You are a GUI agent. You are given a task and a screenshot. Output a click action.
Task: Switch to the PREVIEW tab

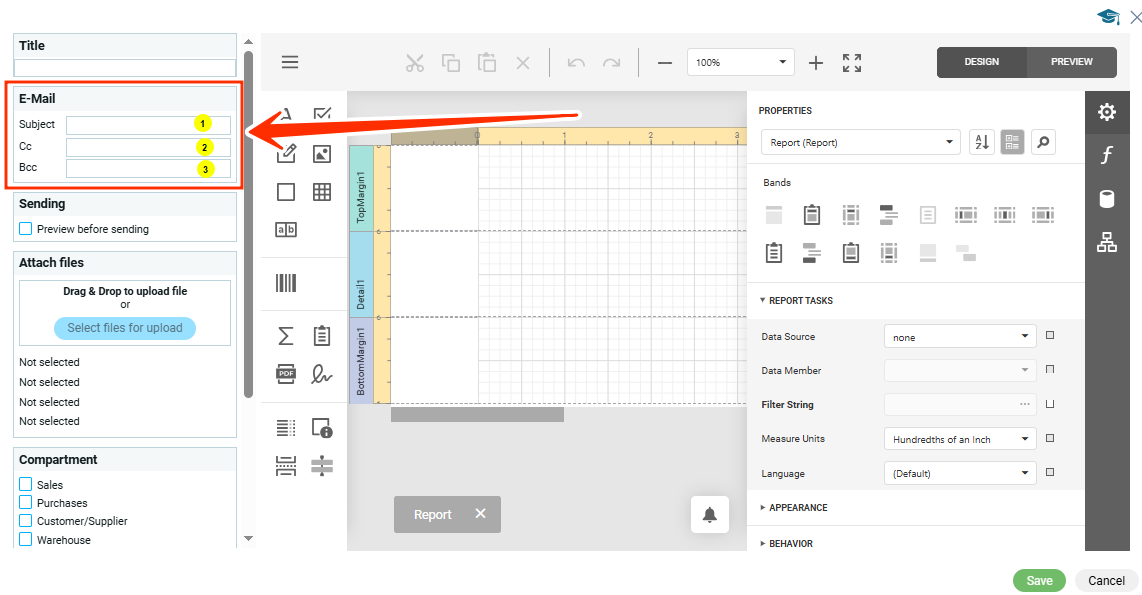pos(1071,62)
